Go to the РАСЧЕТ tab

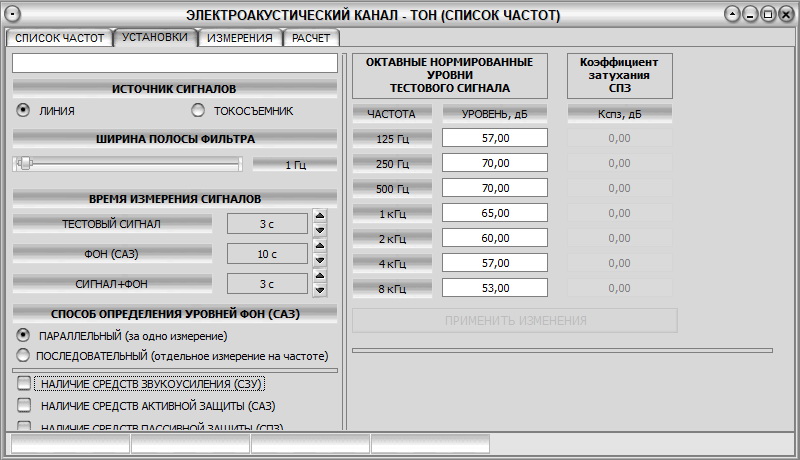click(x=312, y=38)
